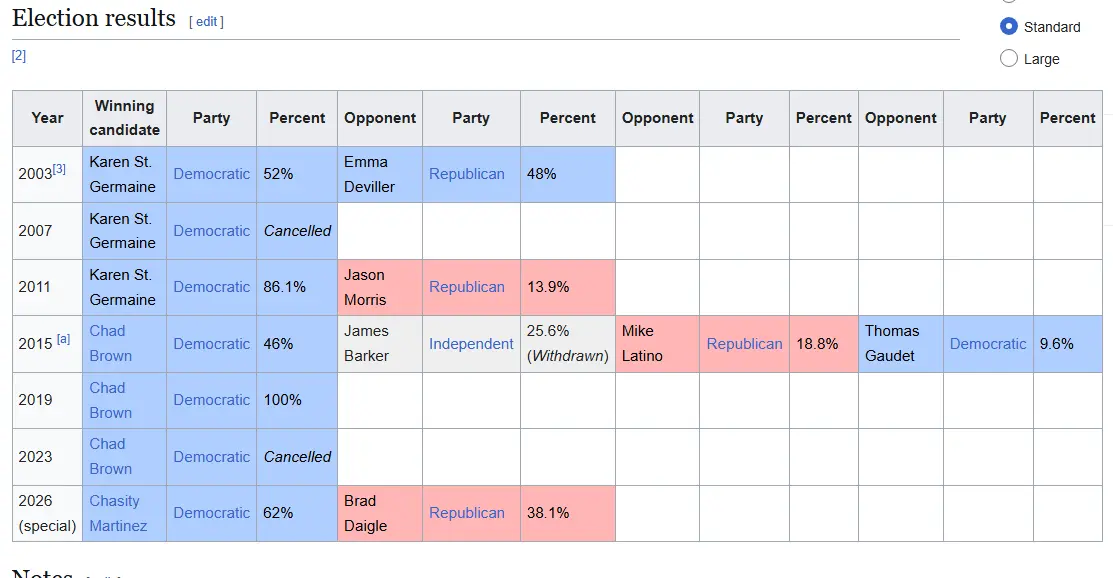Open note [a] beside 2015
This screenshot has width=1113, height=578.
[x=63, y=340]
